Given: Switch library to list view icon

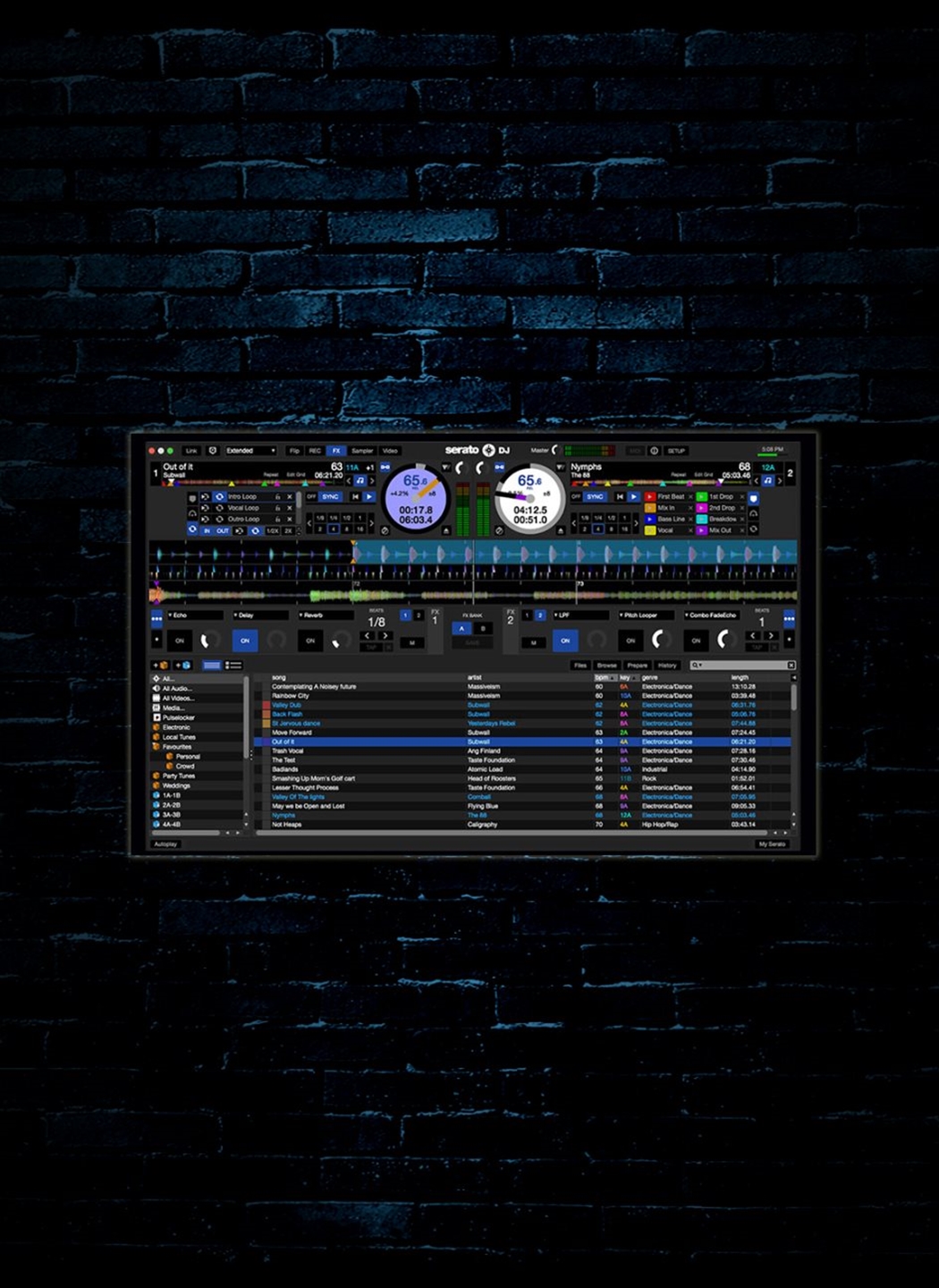Looking at the screenshot, I should point(233,665).
